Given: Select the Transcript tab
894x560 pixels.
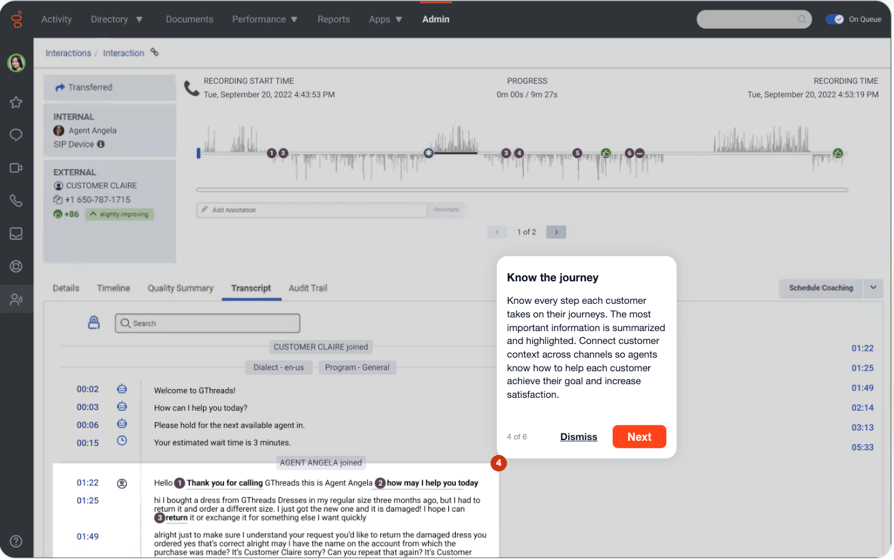Looking at the screenshot, I should click(251, 288).
